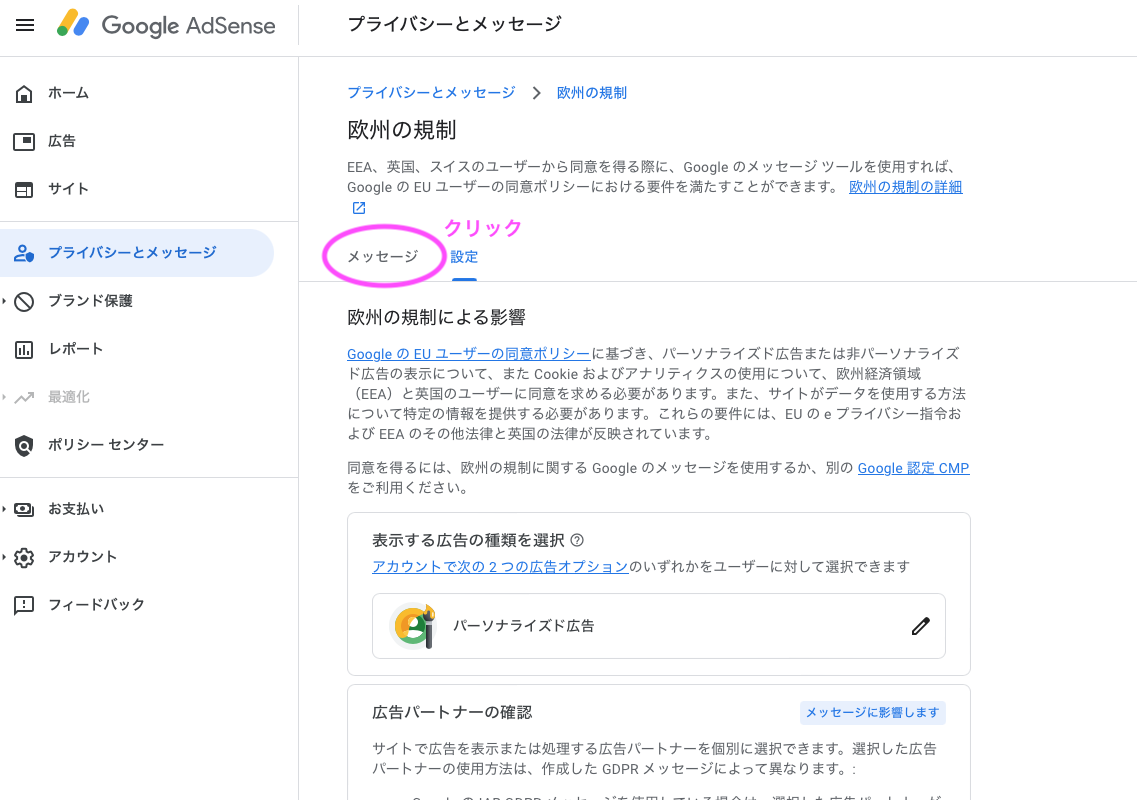The image size is (1137, 800).
Task: Open the hamburger main menu
Action: (25, 25)
